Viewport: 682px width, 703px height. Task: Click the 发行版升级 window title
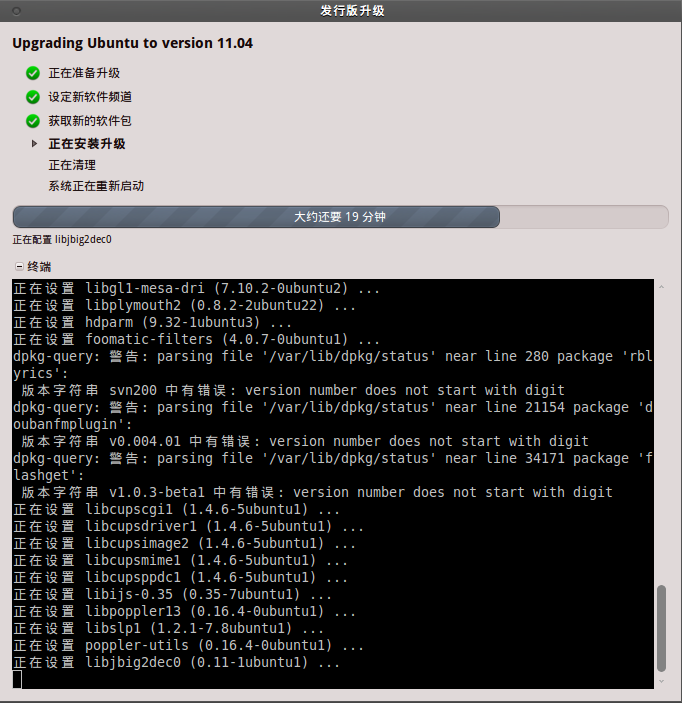coord(352,10)
